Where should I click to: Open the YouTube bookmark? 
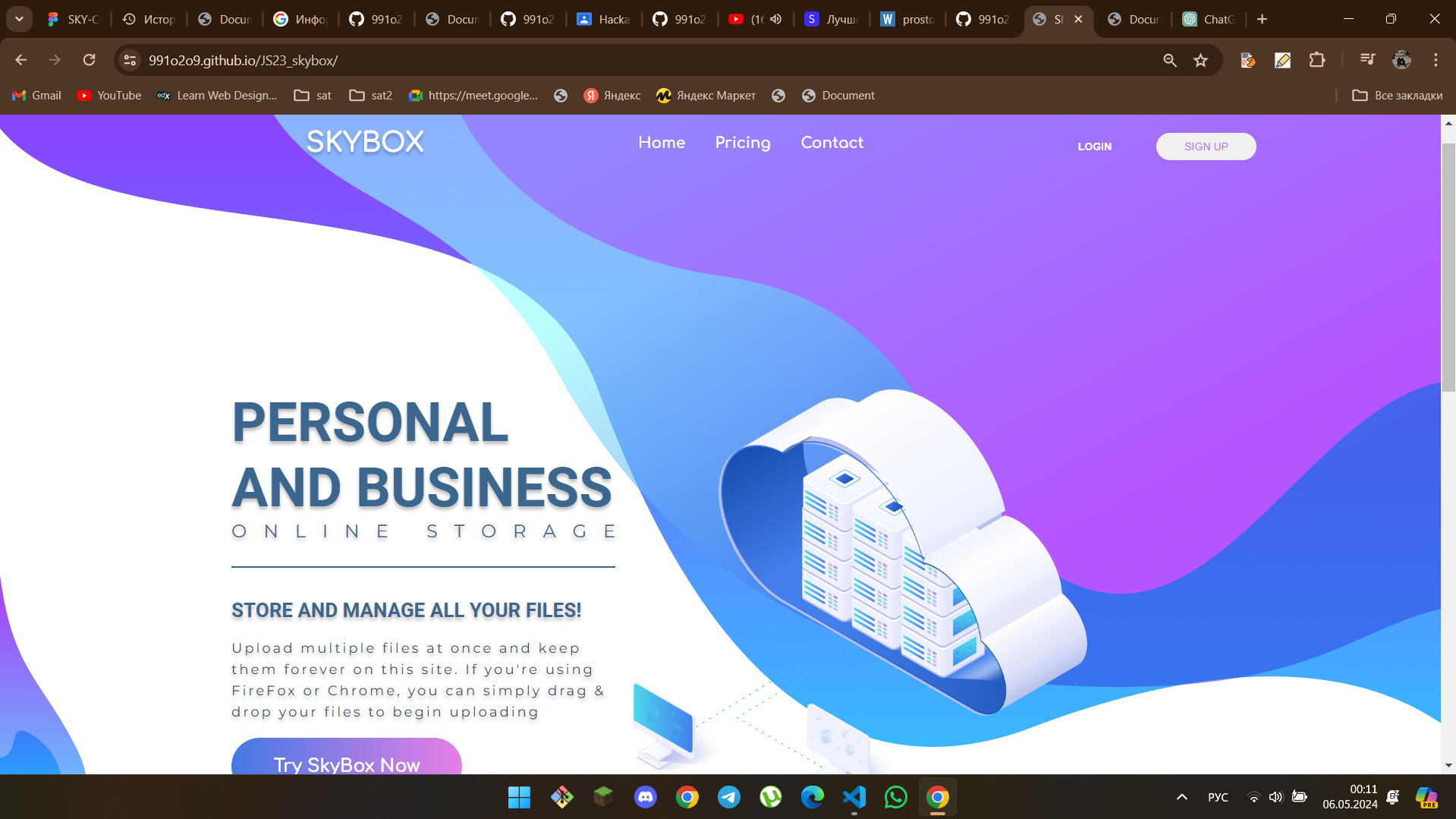pyautogui.click(x=109, y=96)
